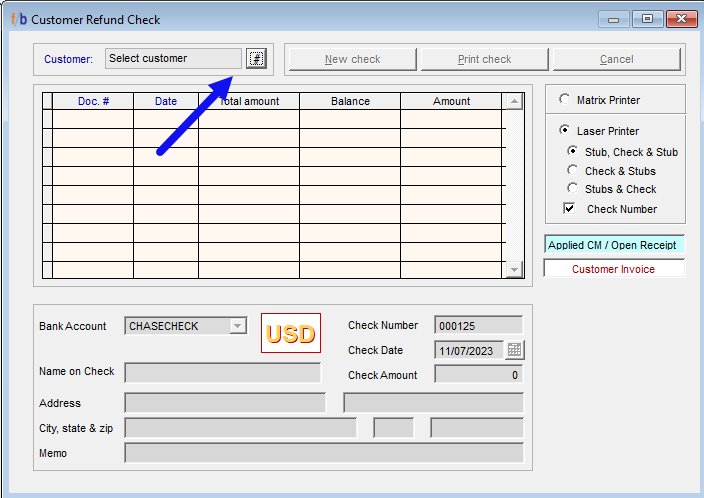Open the Check Date calendar picker
This screenshot has width=704, height=498.
515,350
